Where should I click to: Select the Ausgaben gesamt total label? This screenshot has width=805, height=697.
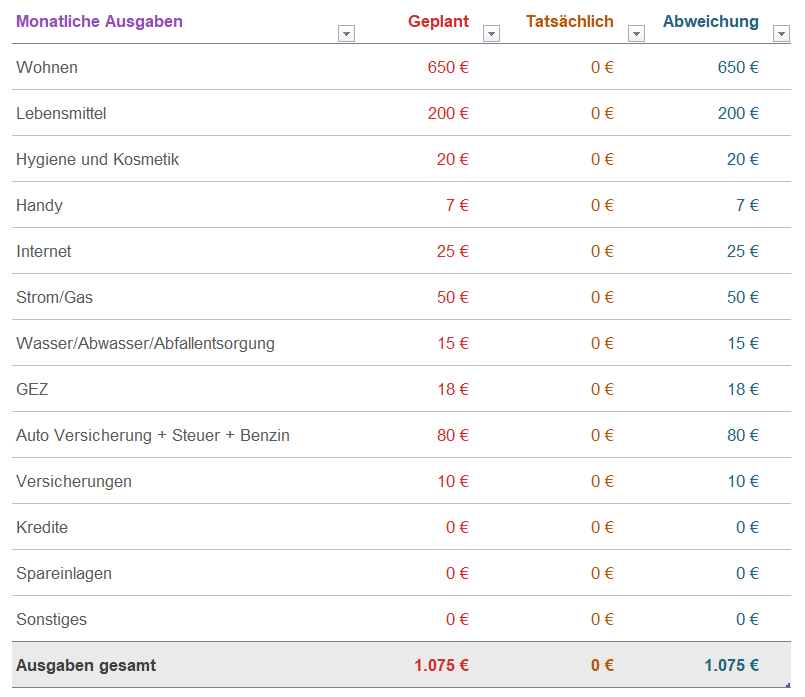point(86,665)
